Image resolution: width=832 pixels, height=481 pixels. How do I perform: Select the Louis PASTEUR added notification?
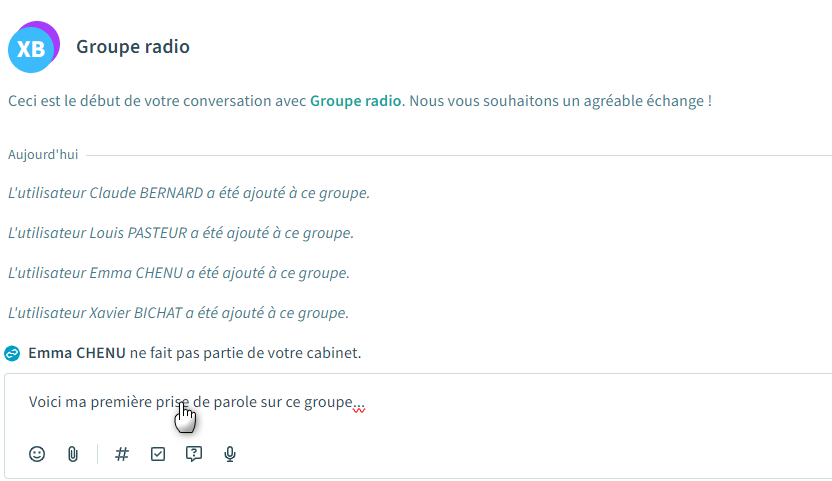181,232
